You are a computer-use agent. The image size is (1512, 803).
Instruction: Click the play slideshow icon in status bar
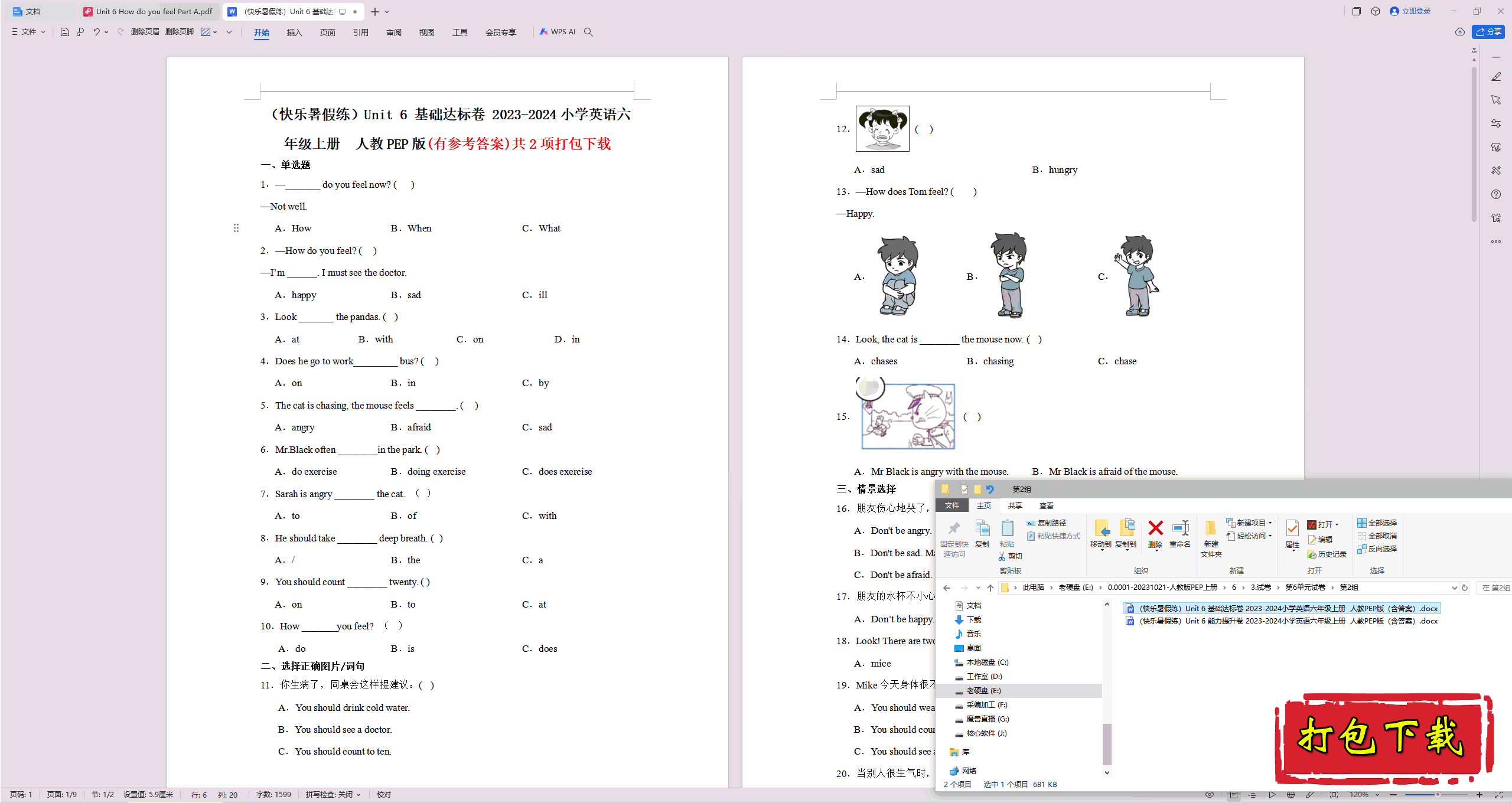click(1272, 795)
